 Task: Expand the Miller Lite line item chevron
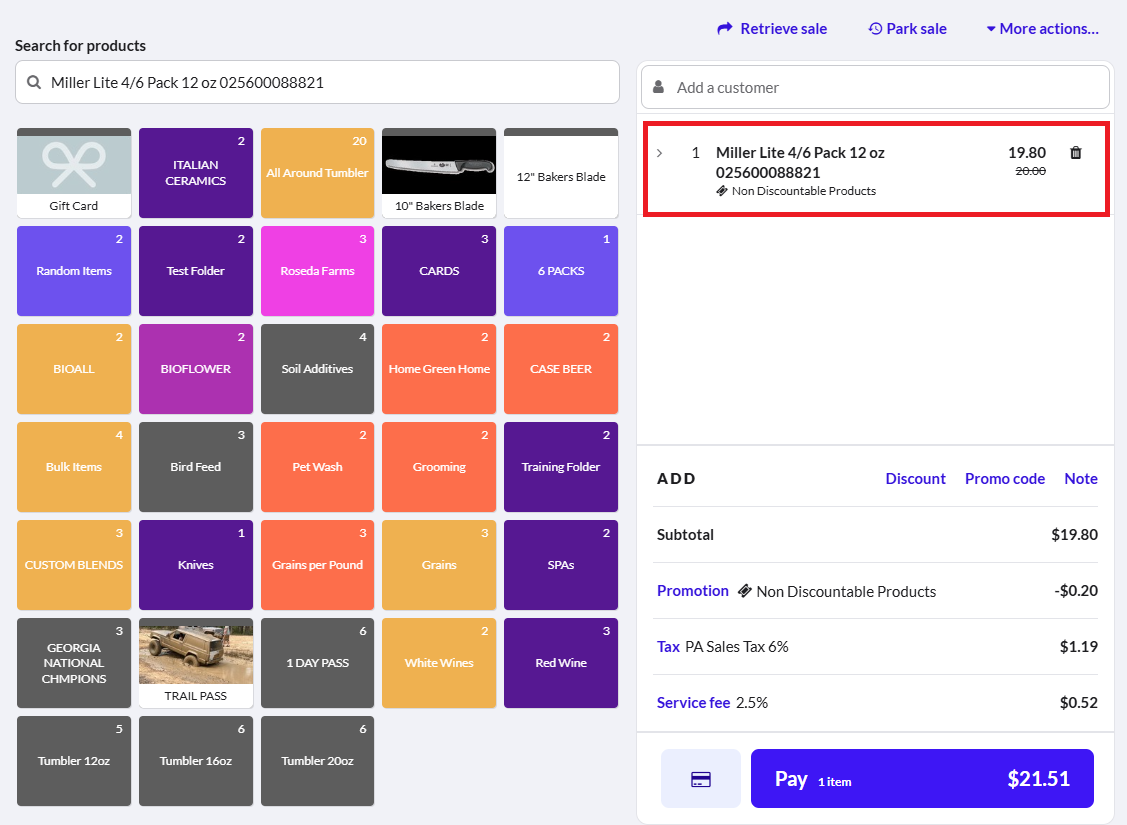click(659, 153)
